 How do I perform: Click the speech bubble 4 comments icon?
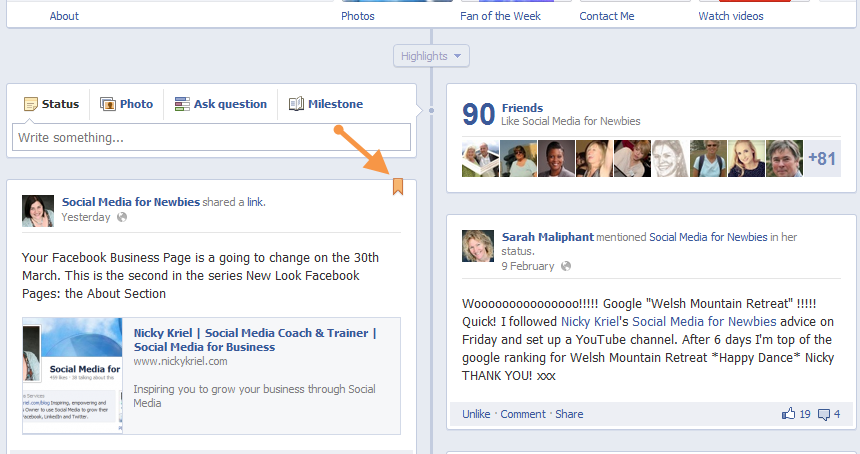click(824, 415)
